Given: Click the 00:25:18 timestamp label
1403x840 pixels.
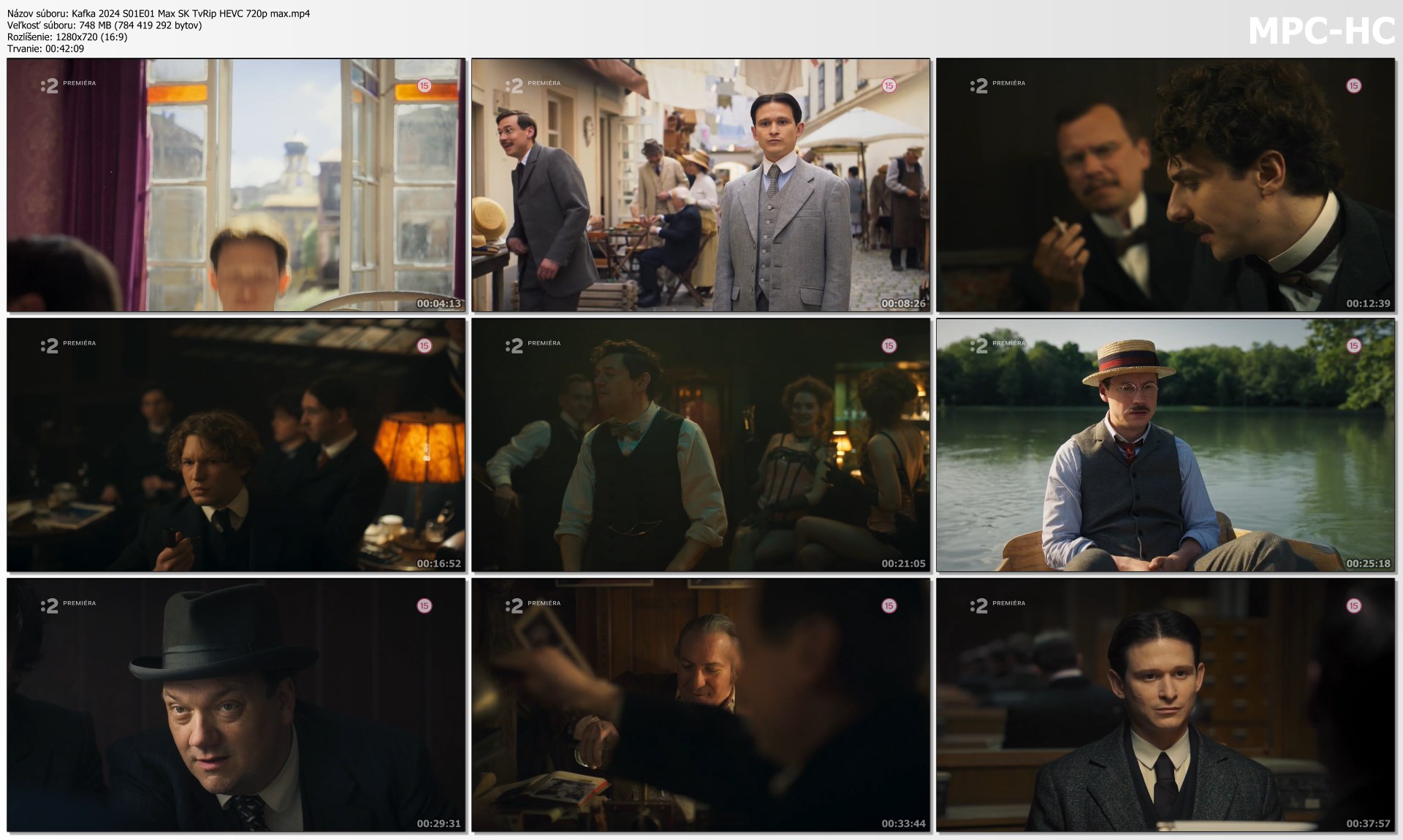Looking at the screenshot, I should tap(1368, 563).
